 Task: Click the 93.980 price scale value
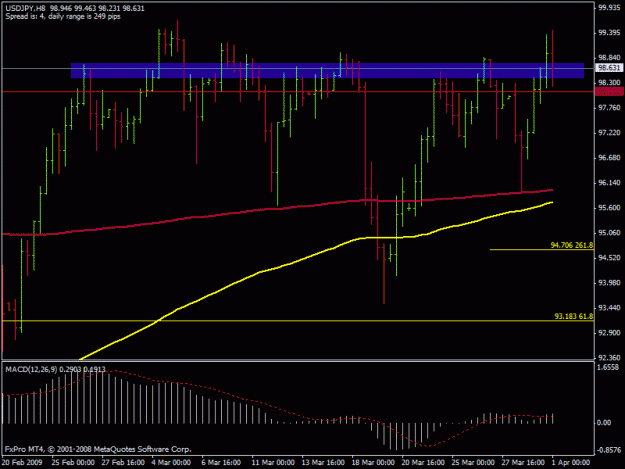tap(609, 283)
